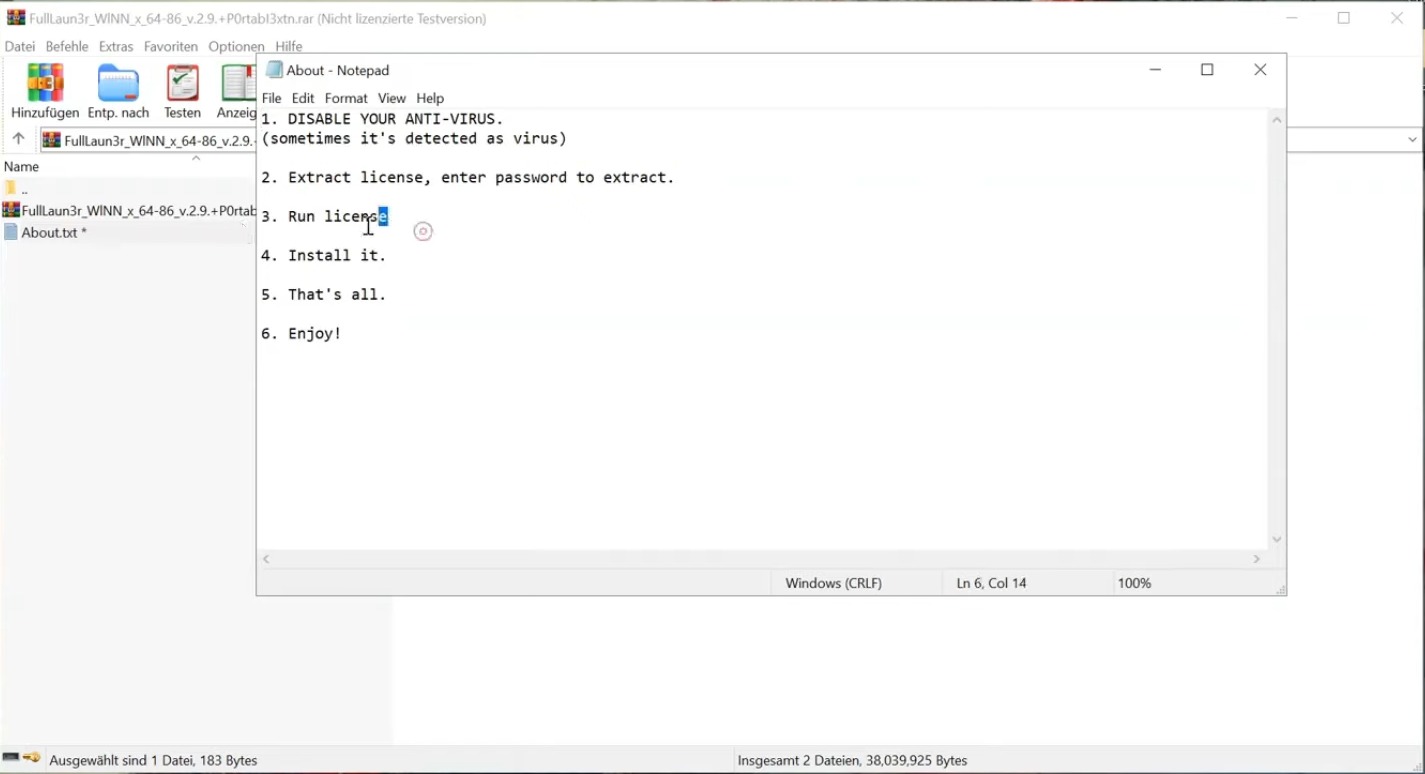Click the WinRAR archive path field
This screenshot has height=774, width=1425.
click(x=150, y=140)
